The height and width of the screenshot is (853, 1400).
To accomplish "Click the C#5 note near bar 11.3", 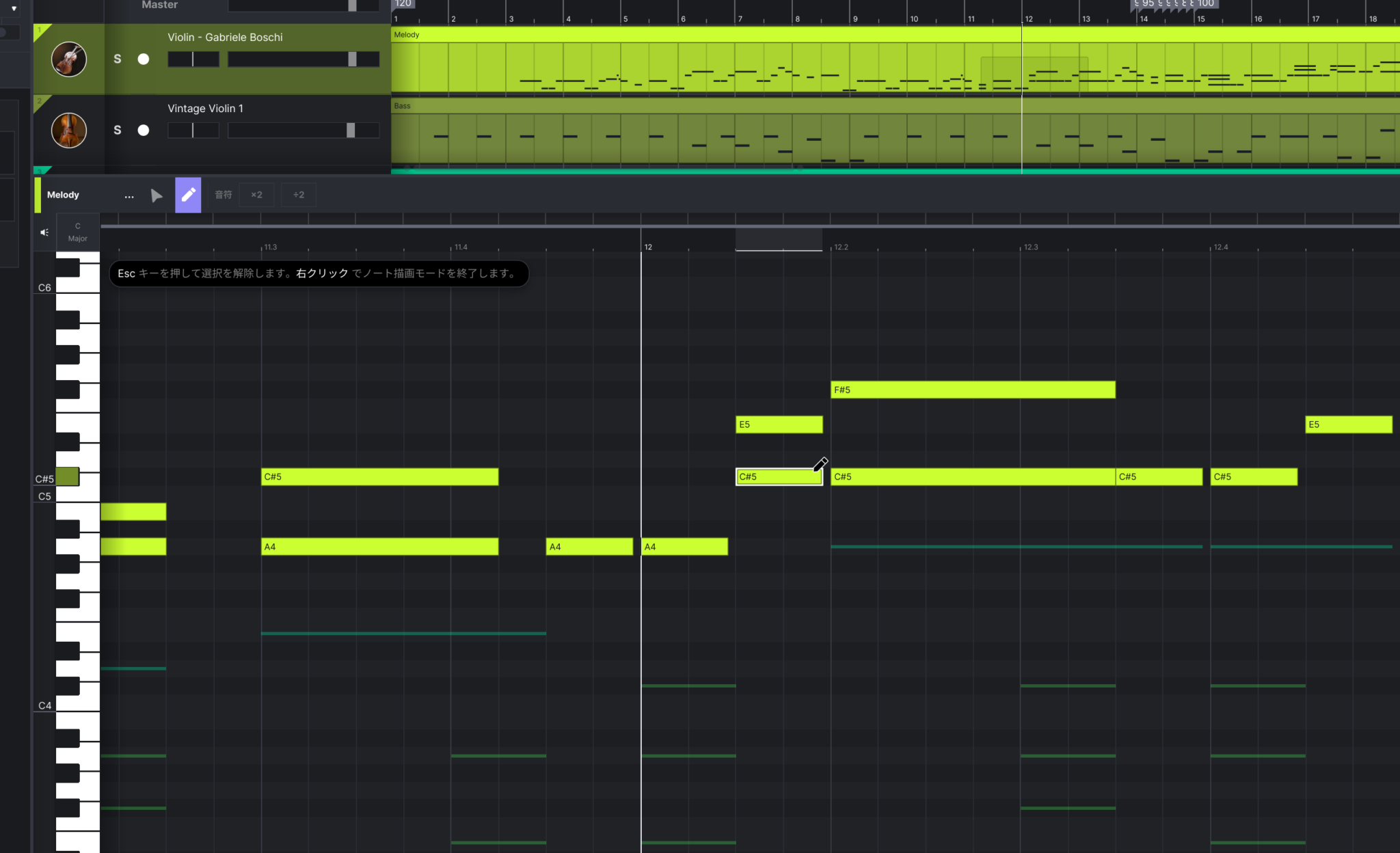I will [380, 476].
